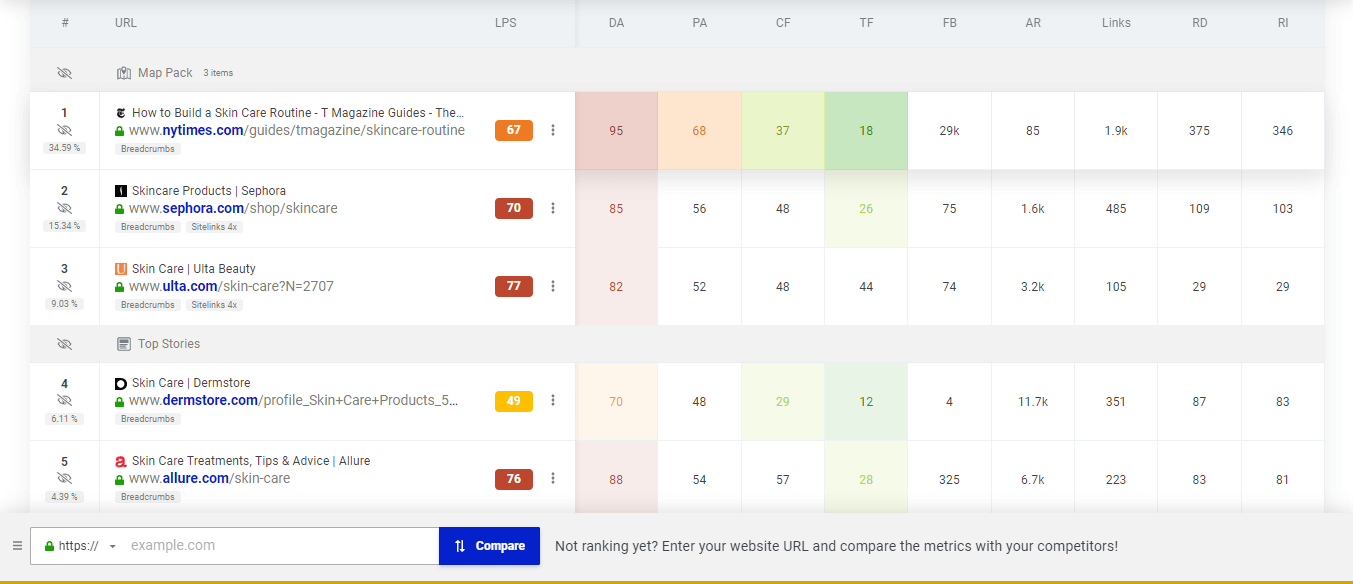The image size is (1353, 584).
Task: Click the New York Times favicon
Action: click(x=121, y=113)
